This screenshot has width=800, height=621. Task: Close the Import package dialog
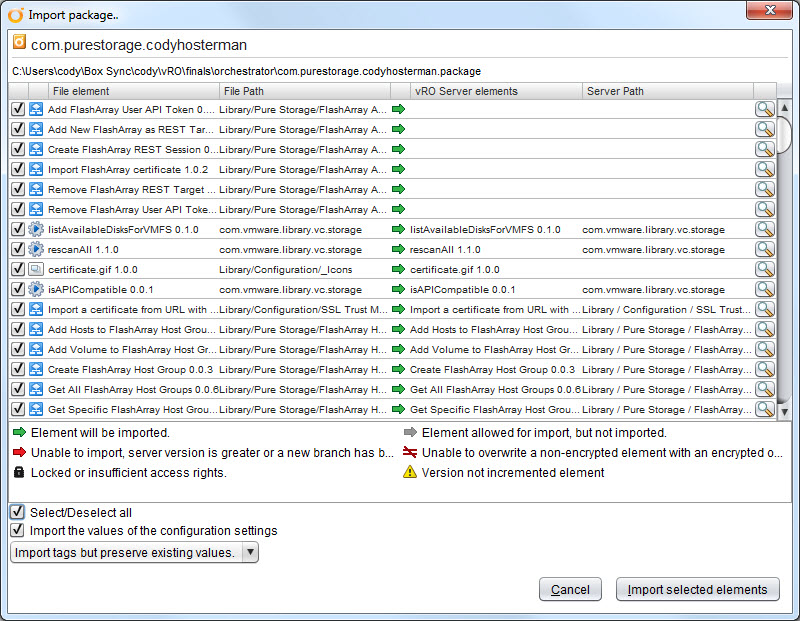pos(770,10)
